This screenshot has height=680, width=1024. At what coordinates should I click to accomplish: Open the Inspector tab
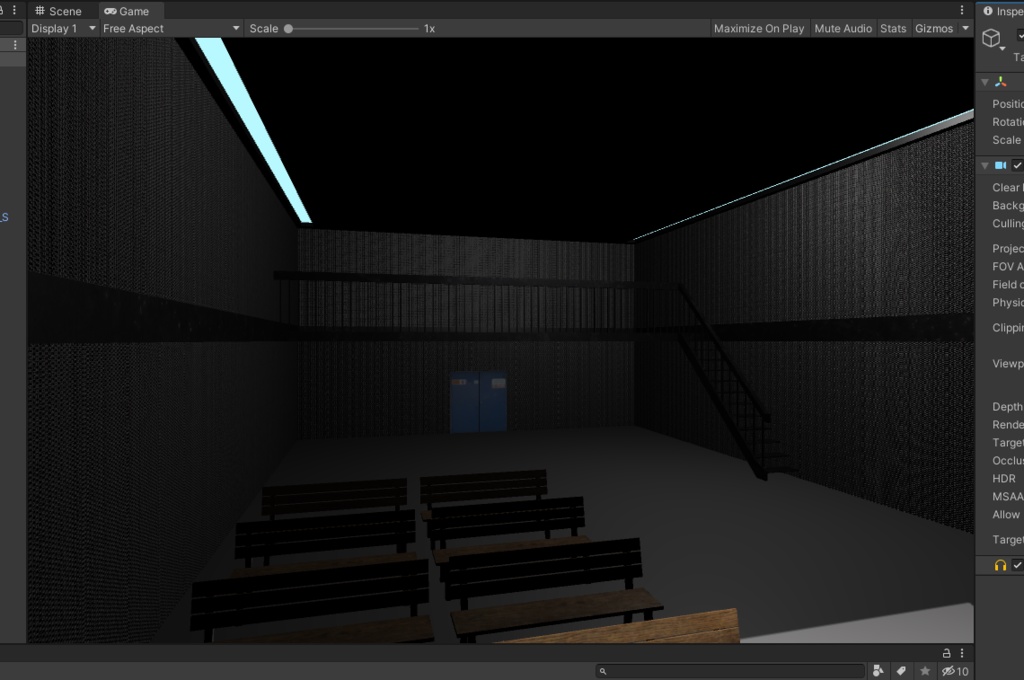pos(1002,11)
